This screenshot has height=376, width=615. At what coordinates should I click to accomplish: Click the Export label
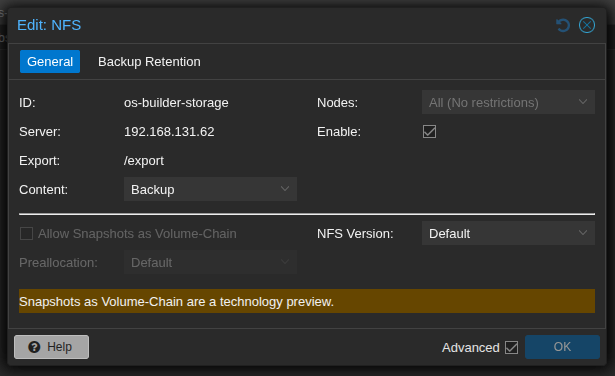(39, 161)
